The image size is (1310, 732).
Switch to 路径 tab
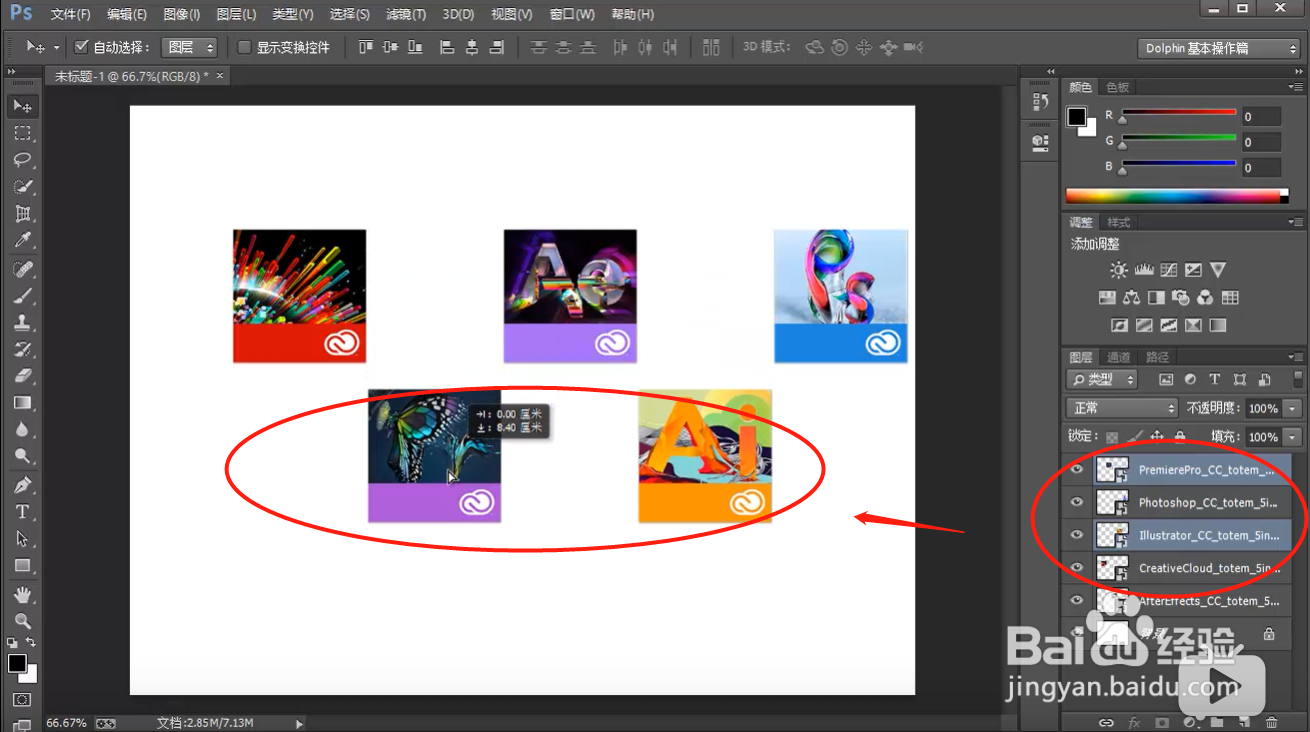tap(1157, 357)
